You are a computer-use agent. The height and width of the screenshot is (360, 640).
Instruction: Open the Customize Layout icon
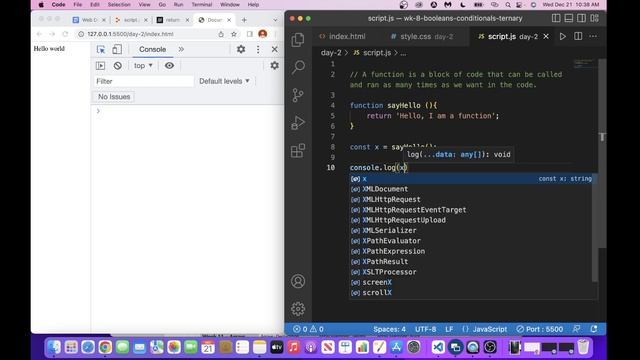pyautogui.click(x=594, y=18)
